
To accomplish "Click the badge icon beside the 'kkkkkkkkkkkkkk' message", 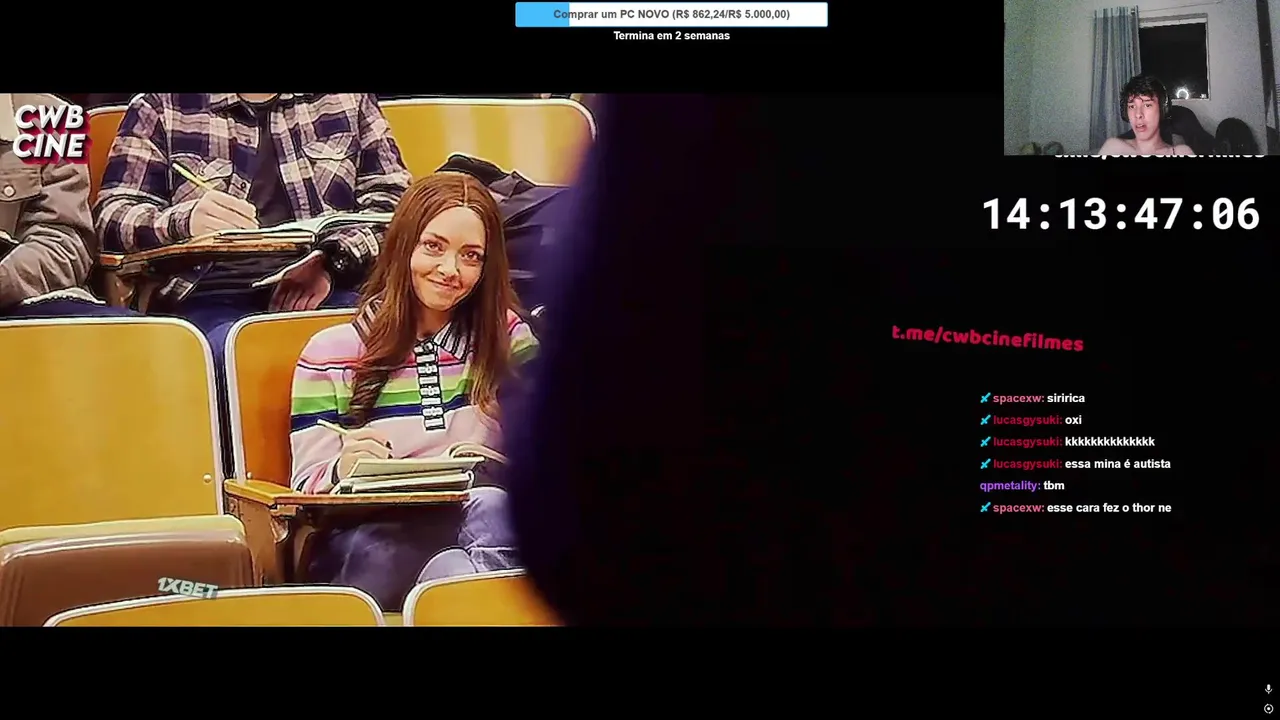I will (985, 442).
